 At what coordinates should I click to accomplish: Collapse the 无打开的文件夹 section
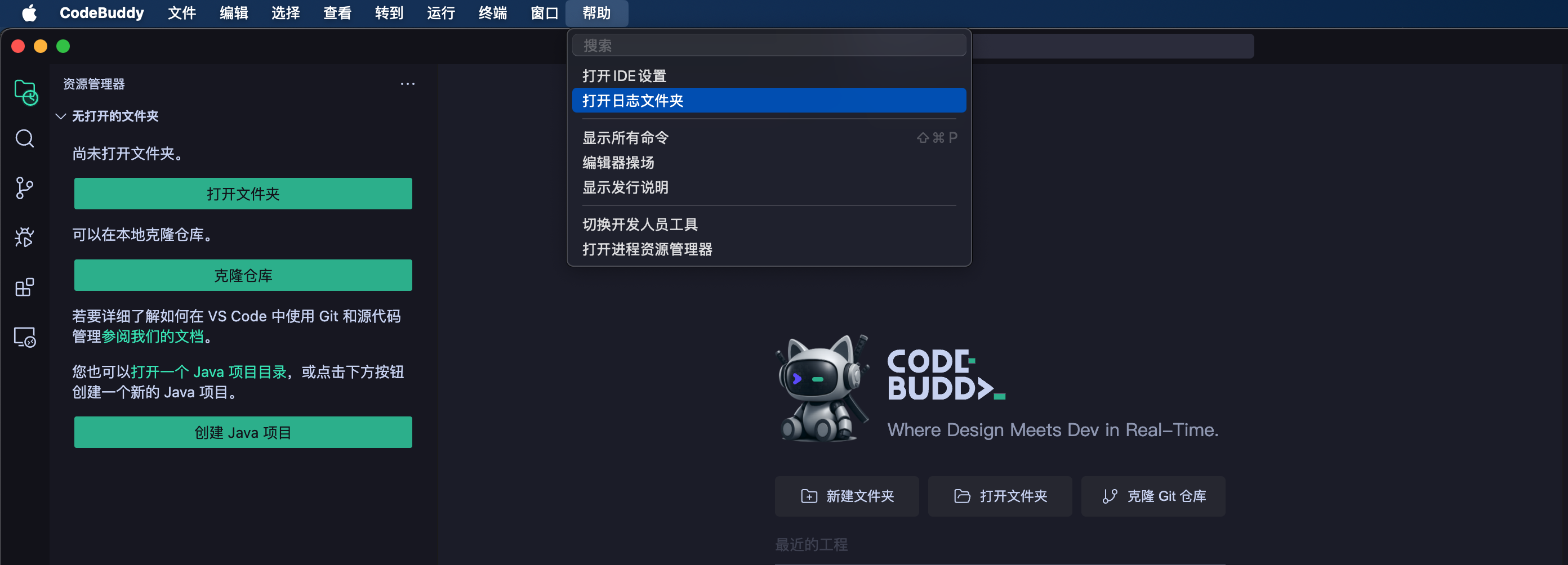[x=61, y=116]
